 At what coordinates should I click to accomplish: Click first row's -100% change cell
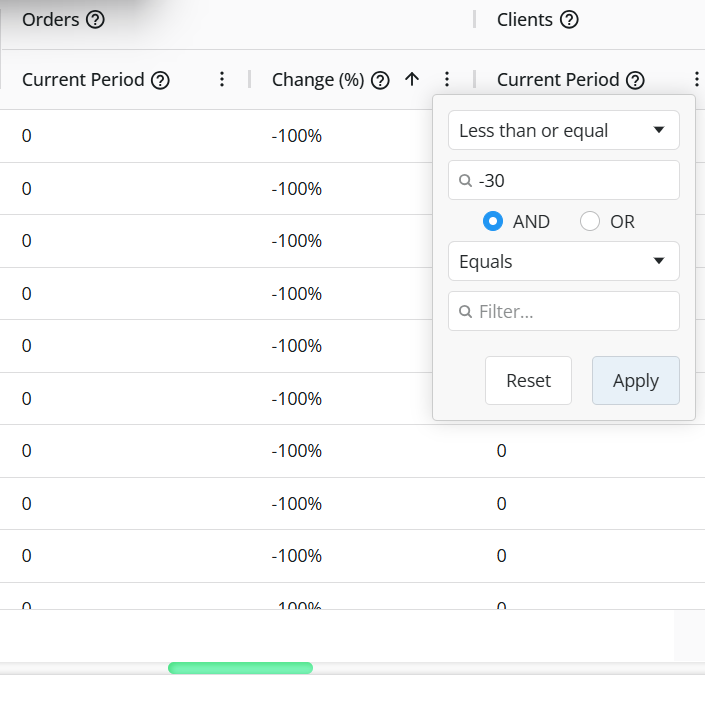coord(297,136)
